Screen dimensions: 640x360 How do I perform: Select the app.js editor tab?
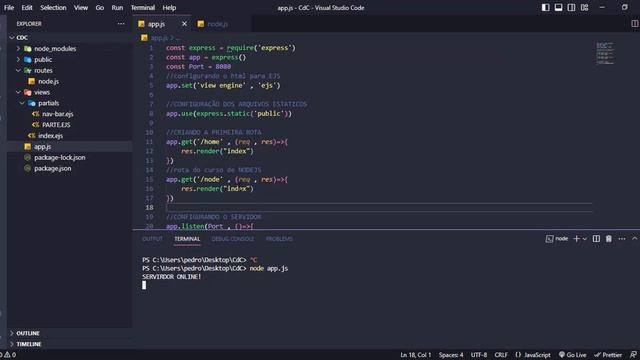coord(162,24)
